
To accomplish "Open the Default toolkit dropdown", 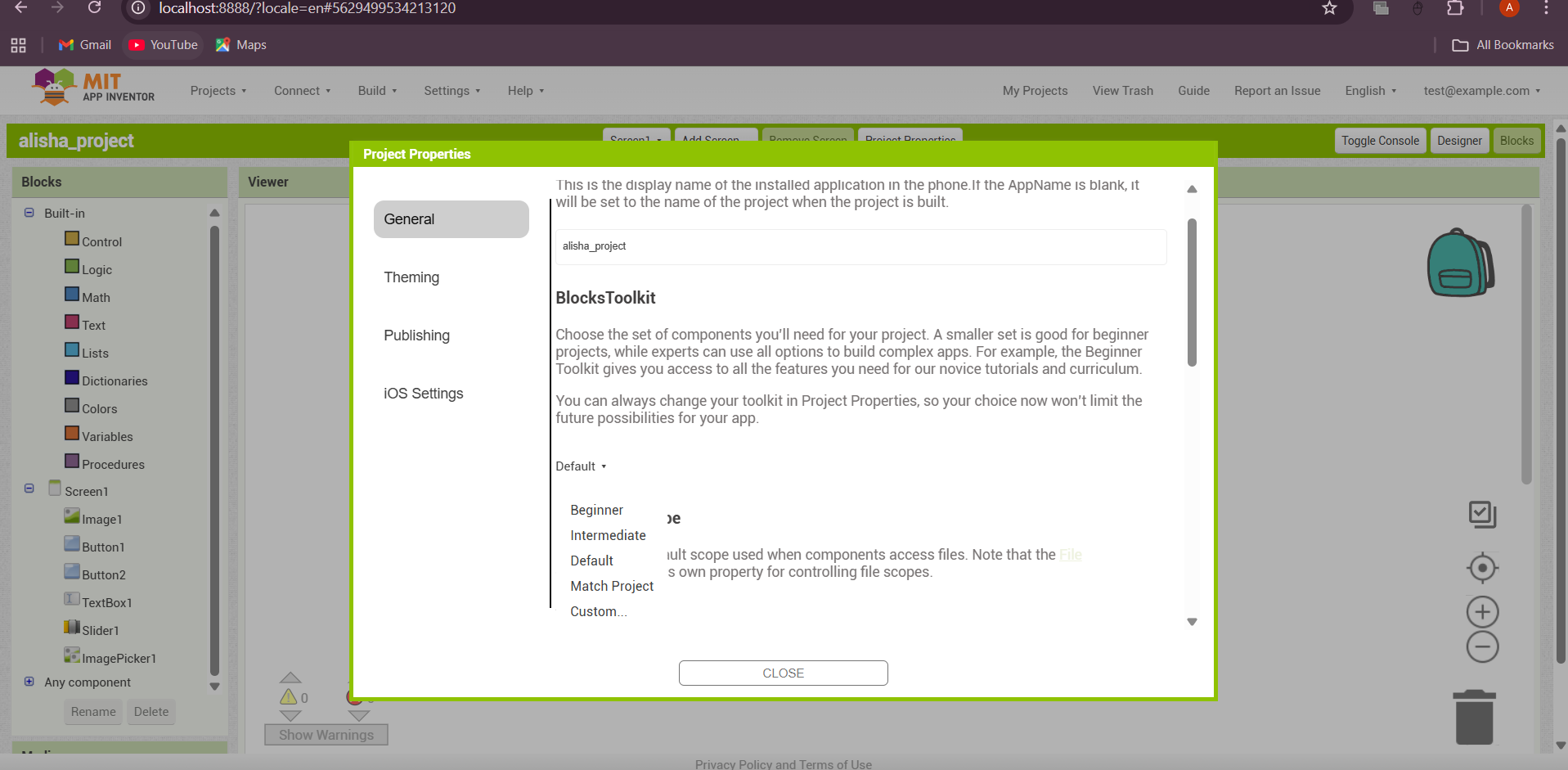I will 581,466.
